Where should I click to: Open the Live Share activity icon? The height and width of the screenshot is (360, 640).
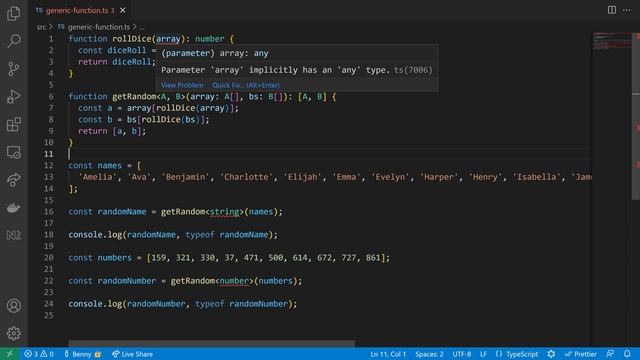click(x=13, y=180)
